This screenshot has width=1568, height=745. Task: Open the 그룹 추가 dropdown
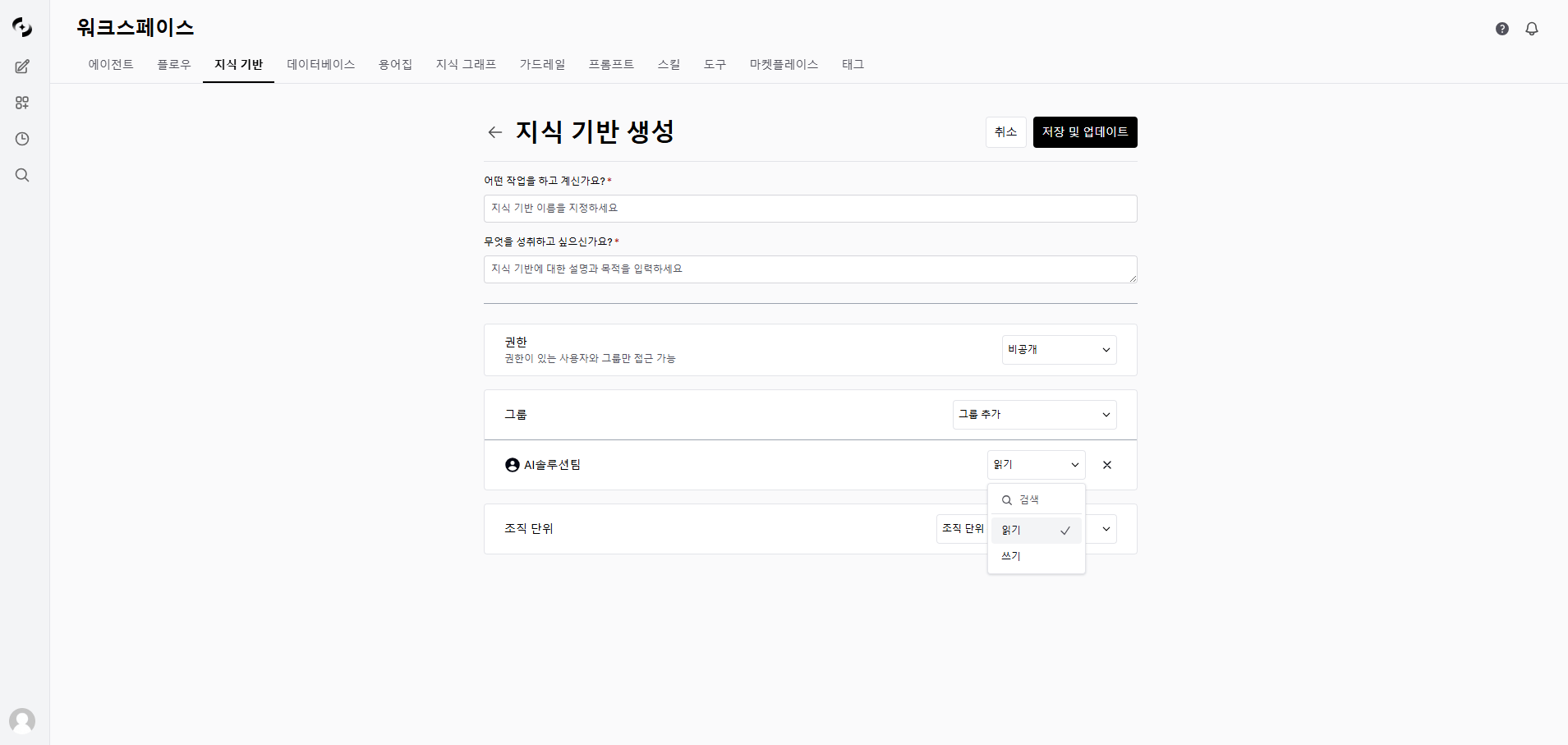(x=1034, y=415)
